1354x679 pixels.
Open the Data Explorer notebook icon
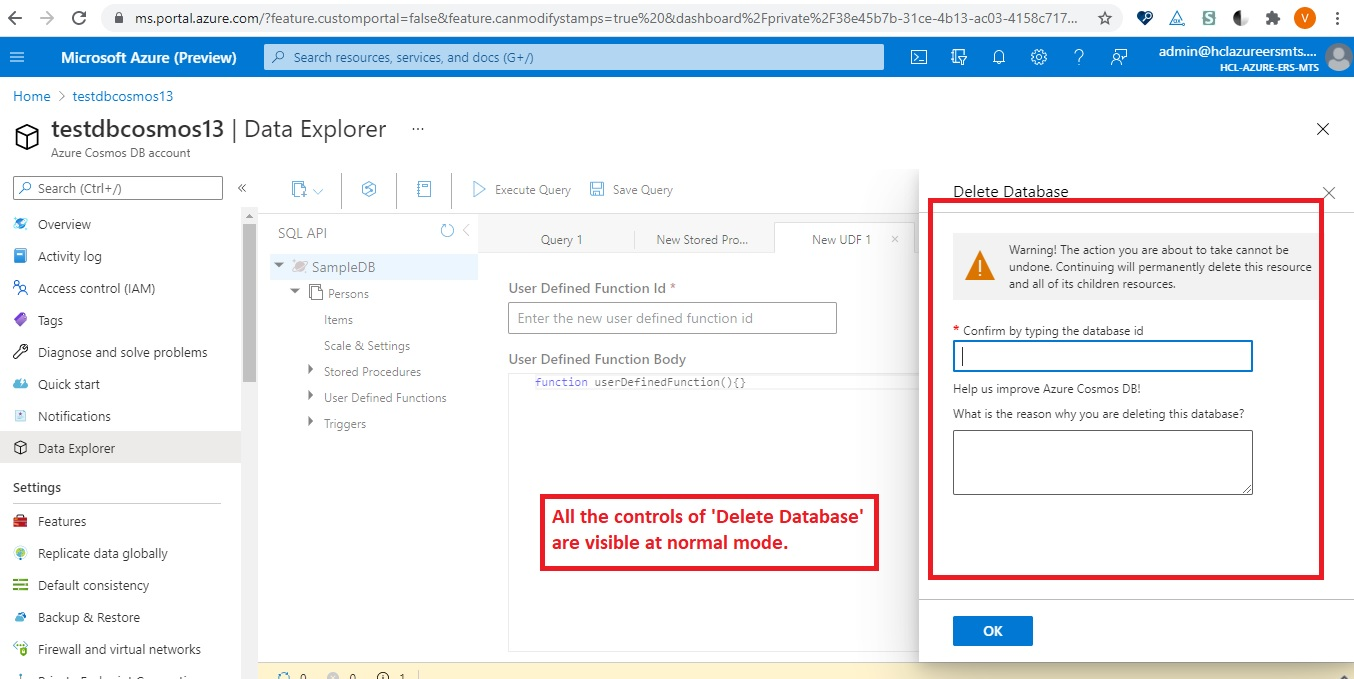coord(424,189)
